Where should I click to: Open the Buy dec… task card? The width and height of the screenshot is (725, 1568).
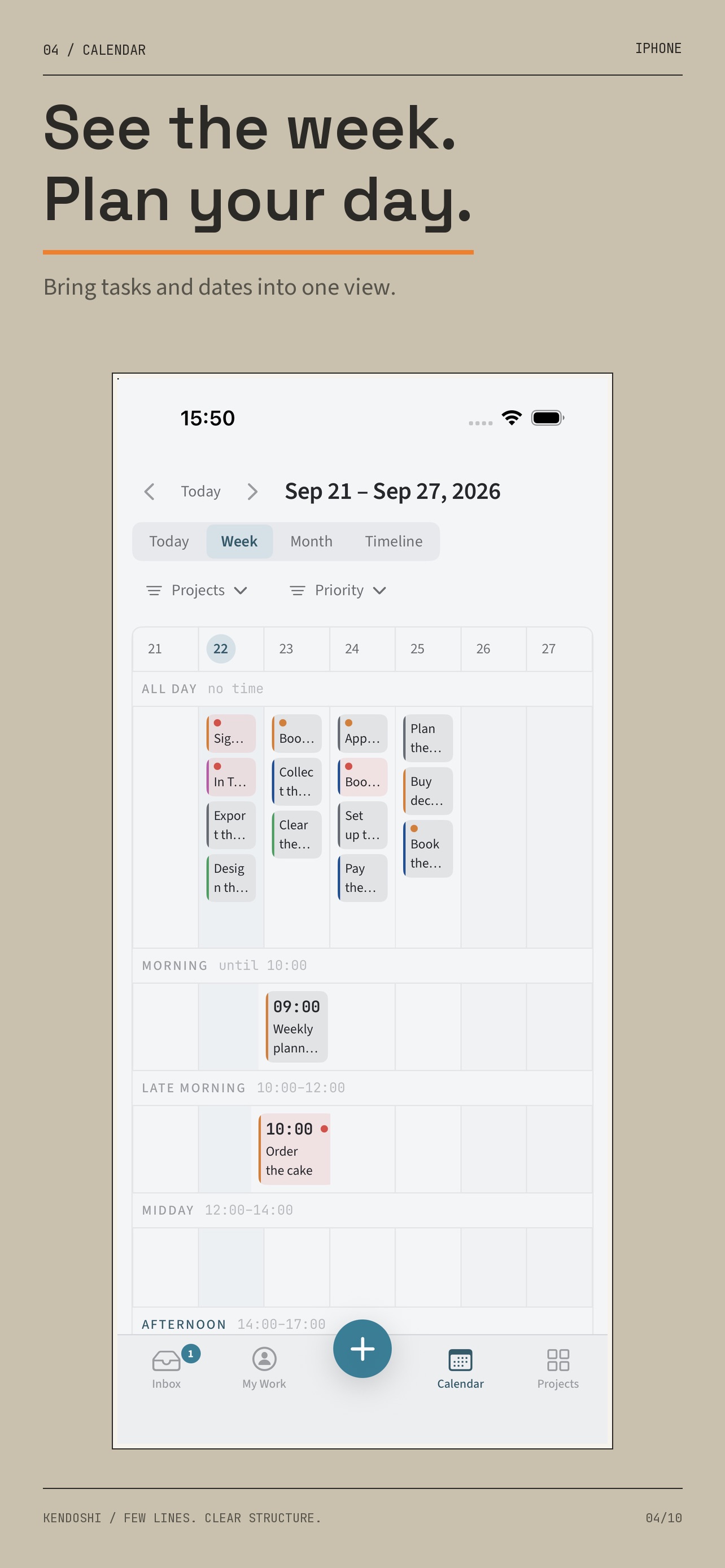(428, 791)
